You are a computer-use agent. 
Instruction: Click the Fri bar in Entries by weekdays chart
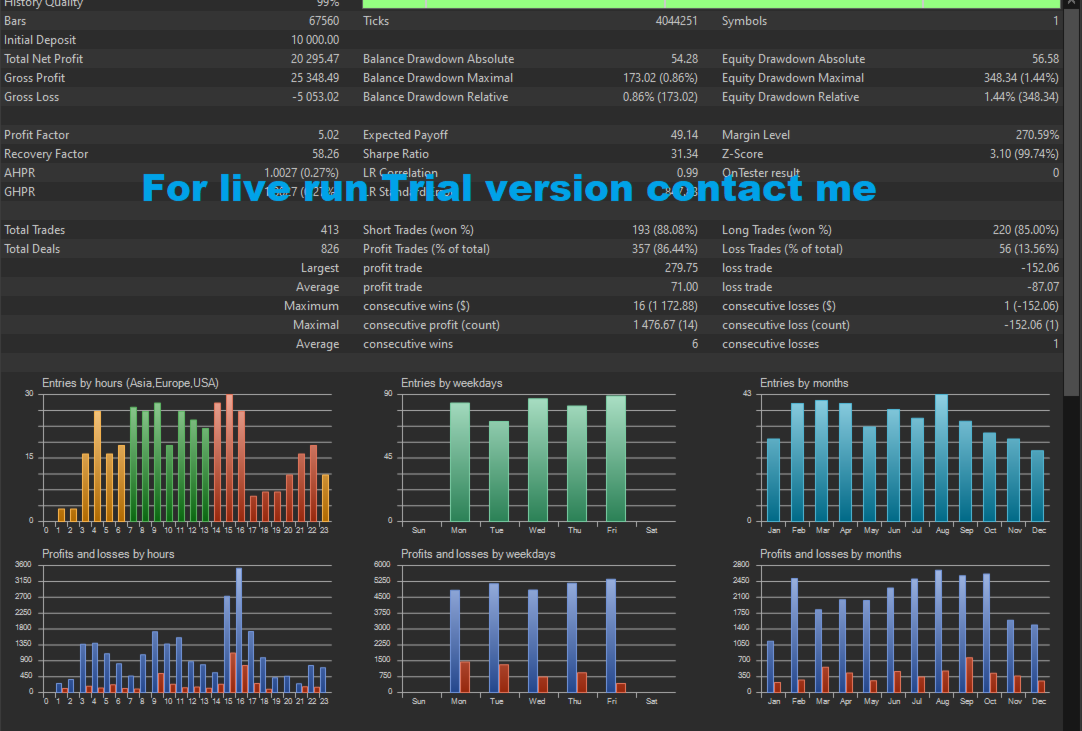(x=616, y=458)
